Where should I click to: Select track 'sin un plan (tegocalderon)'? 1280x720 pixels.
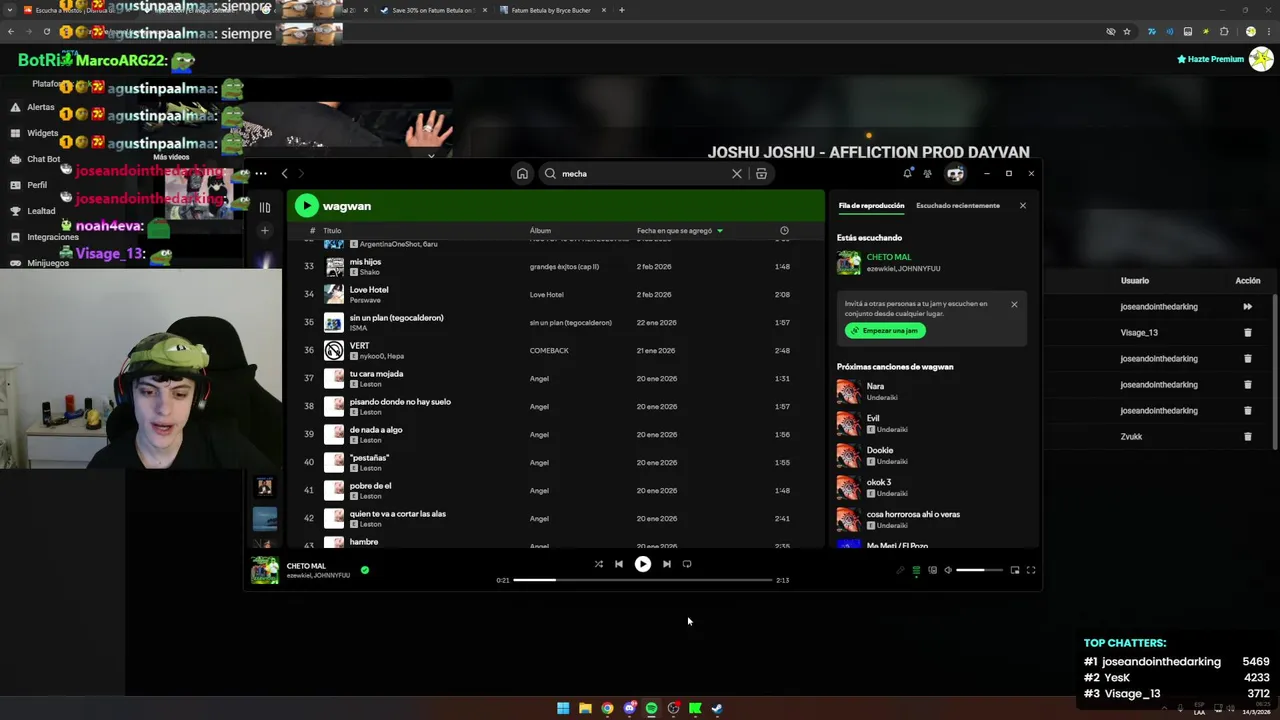pos(558,323)
